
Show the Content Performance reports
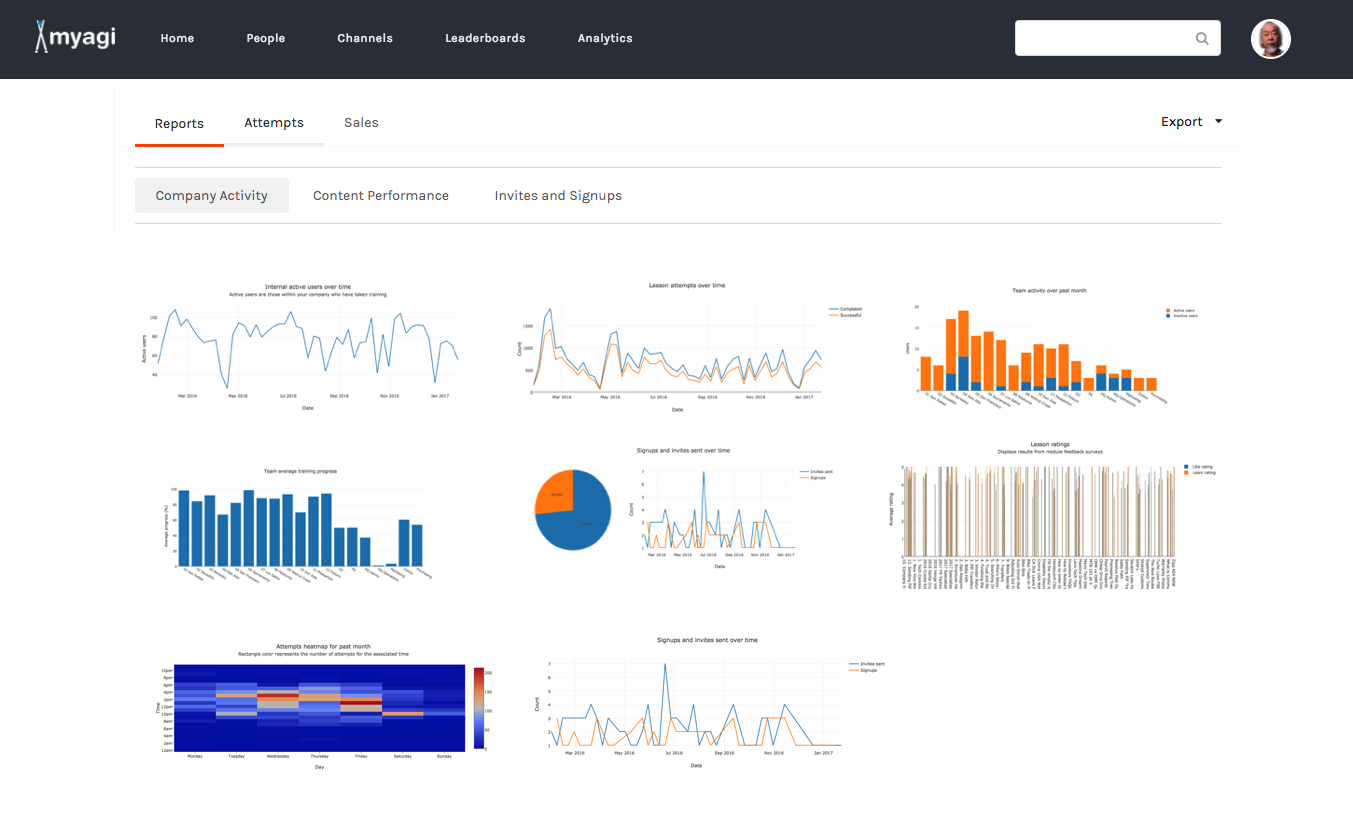coord(381,196)
